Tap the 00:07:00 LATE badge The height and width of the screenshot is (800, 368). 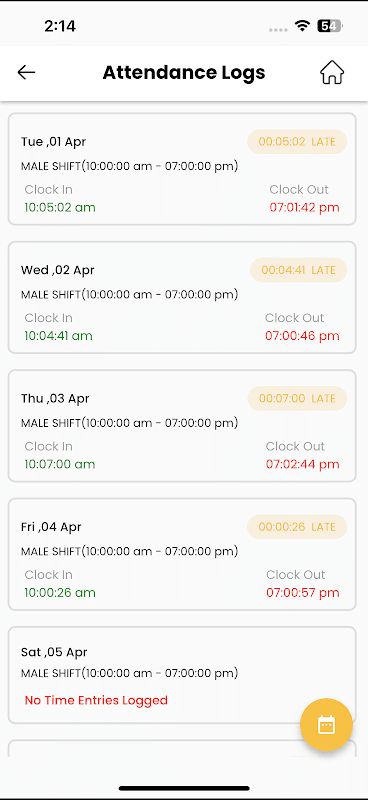[x=297, y=398]
